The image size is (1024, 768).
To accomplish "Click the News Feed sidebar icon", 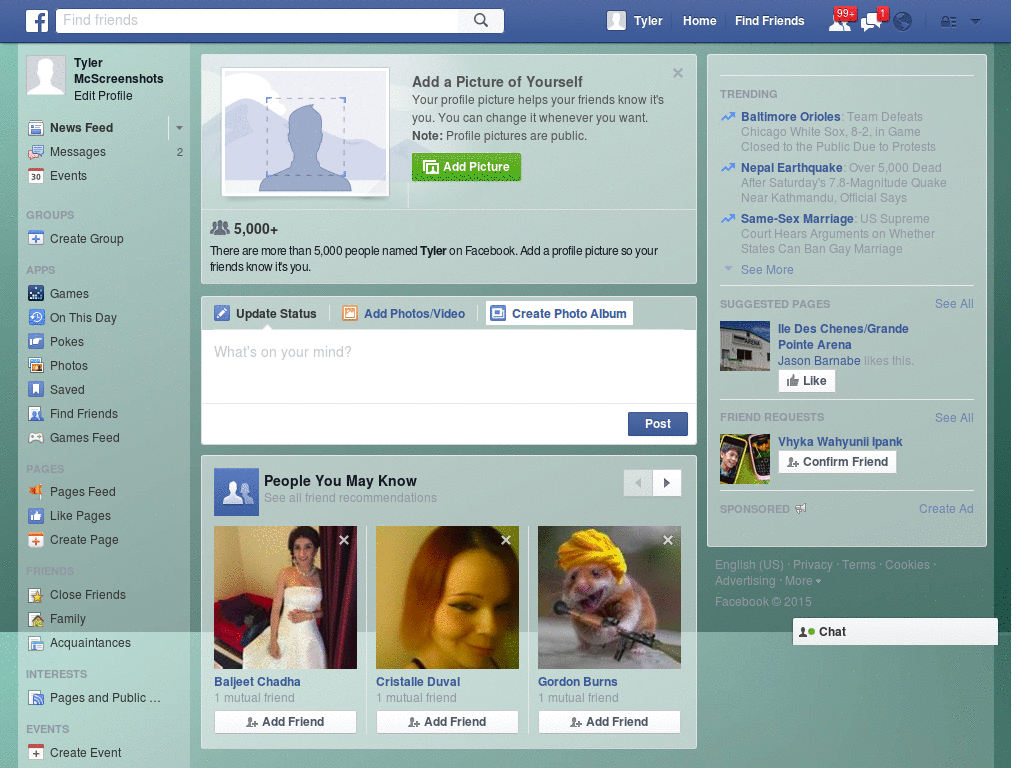I will (36, 128).
